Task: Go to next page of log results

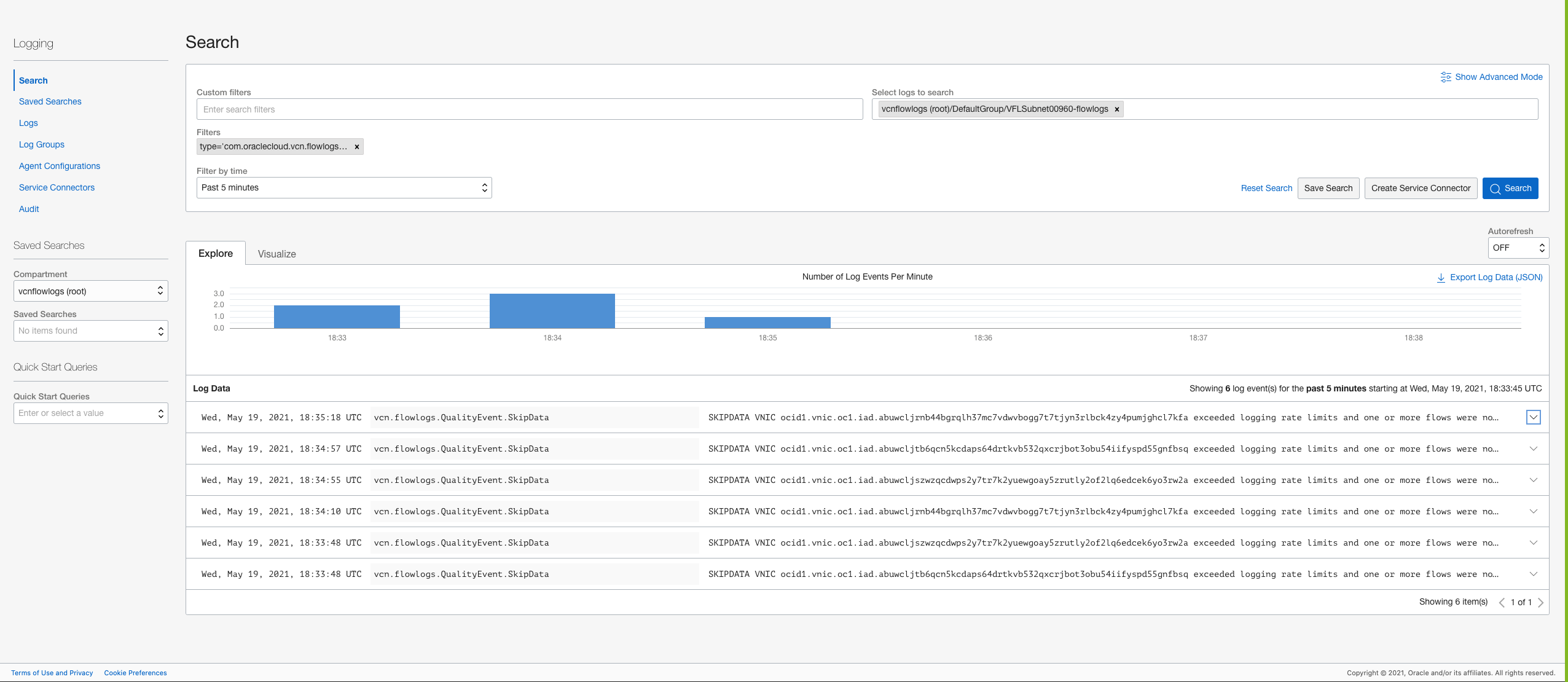Action: [x=1541, y=603]
